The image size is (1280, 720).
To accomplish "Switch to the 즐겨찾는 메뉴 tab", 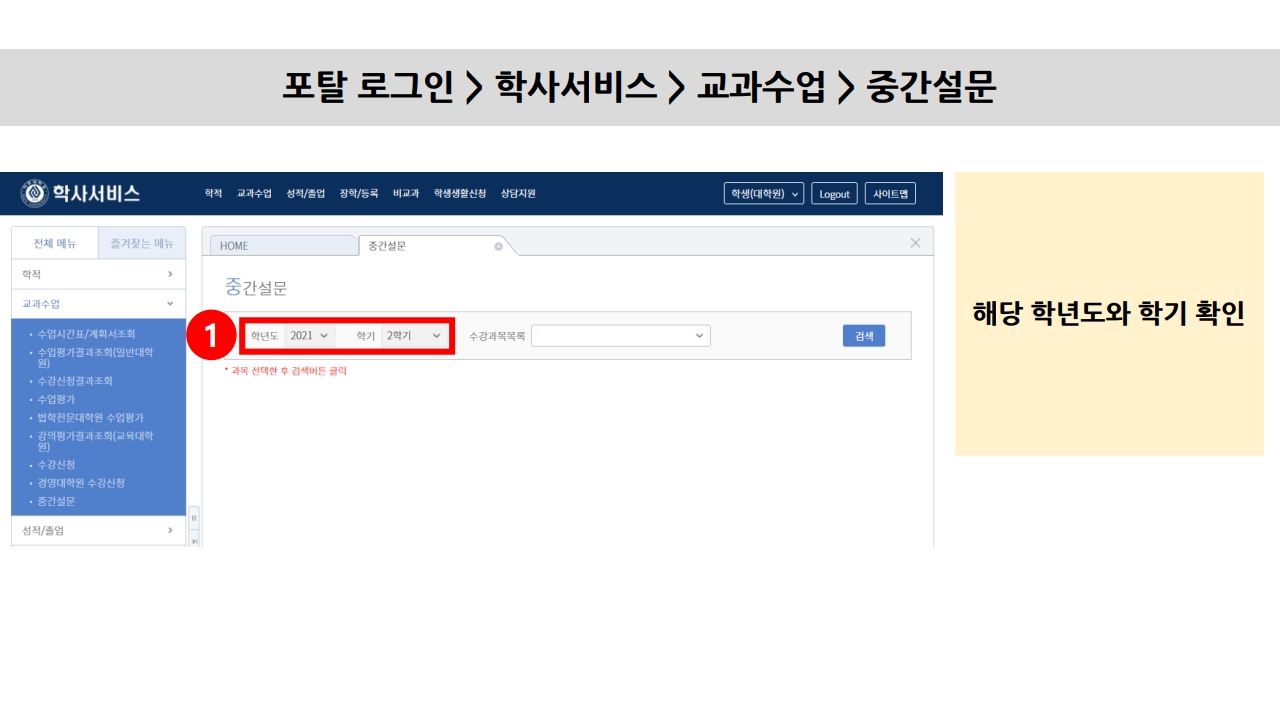I will [x=142, y=243].
